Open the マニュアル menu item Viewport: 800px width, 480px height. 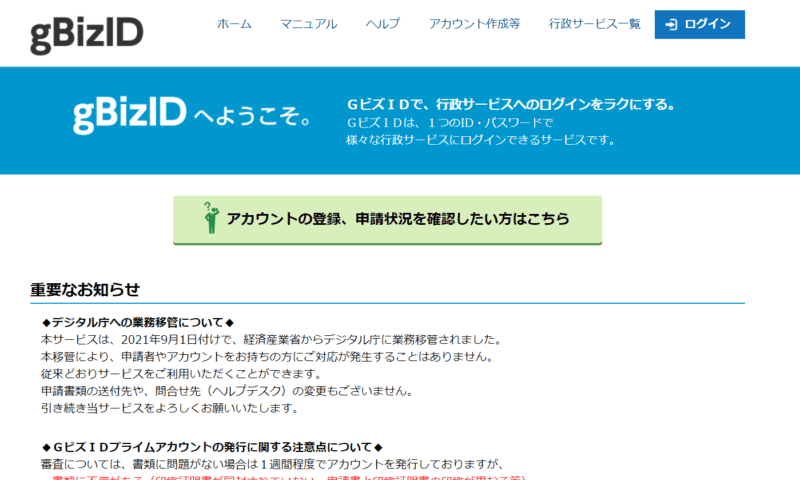point(309,24)
